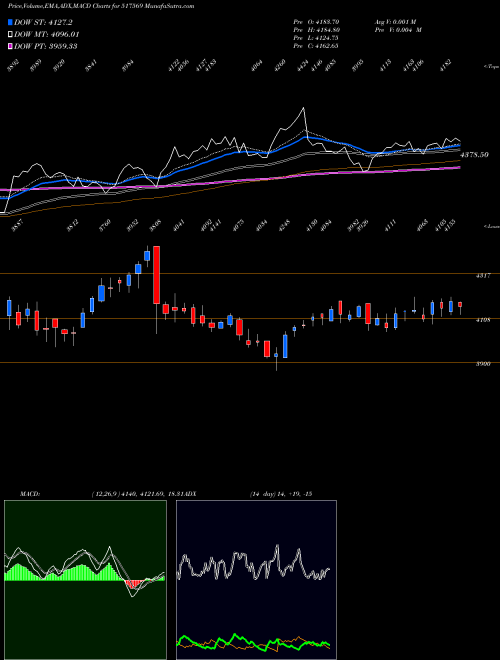Click the blue DOW ST legend square
Viewport: 500px width, 660px height.
coord(10,22)
